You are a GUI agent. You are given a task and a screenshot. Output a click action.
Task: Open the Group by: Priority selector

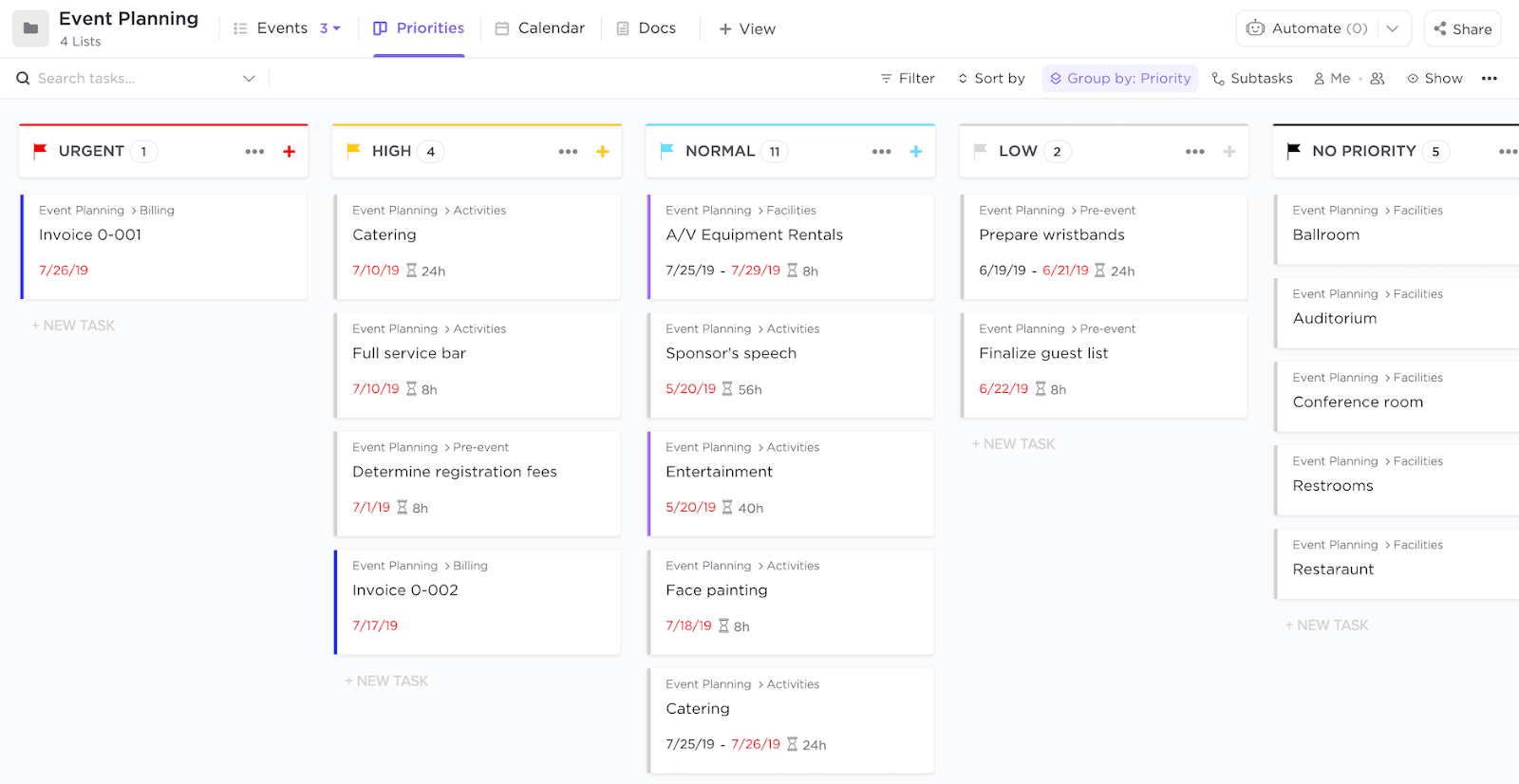click(1120, 79)
